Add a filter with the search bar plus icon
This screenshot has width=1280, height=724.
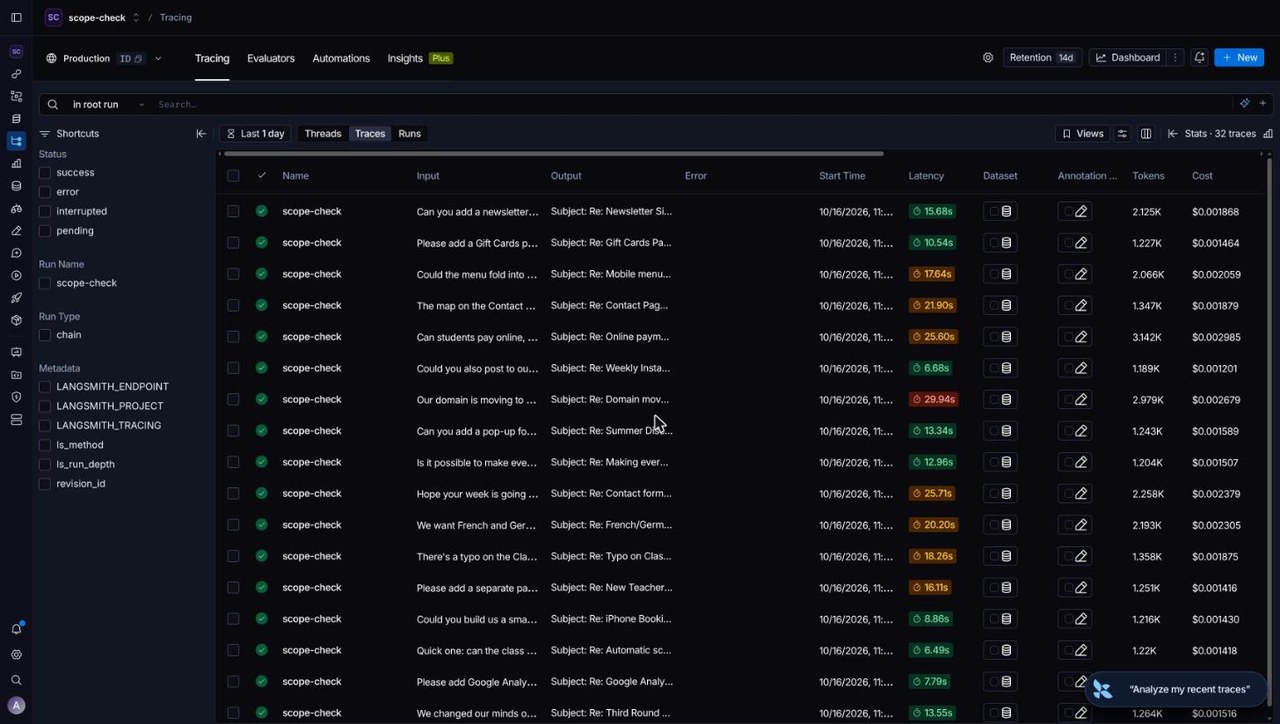click(x=1263, y=104)
